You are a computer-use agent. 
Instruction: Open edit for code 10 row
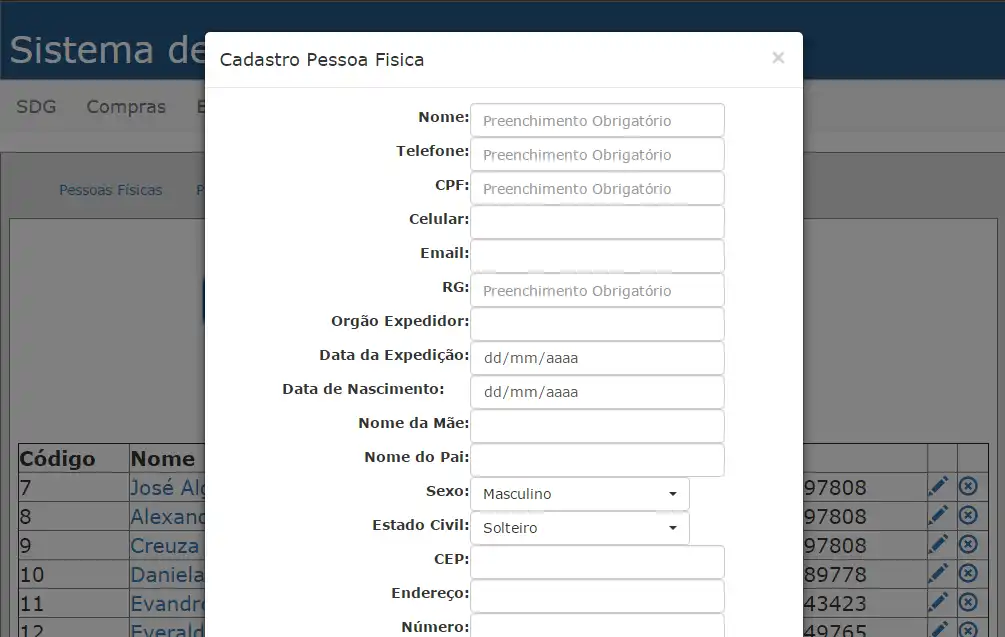coord(937,574)
